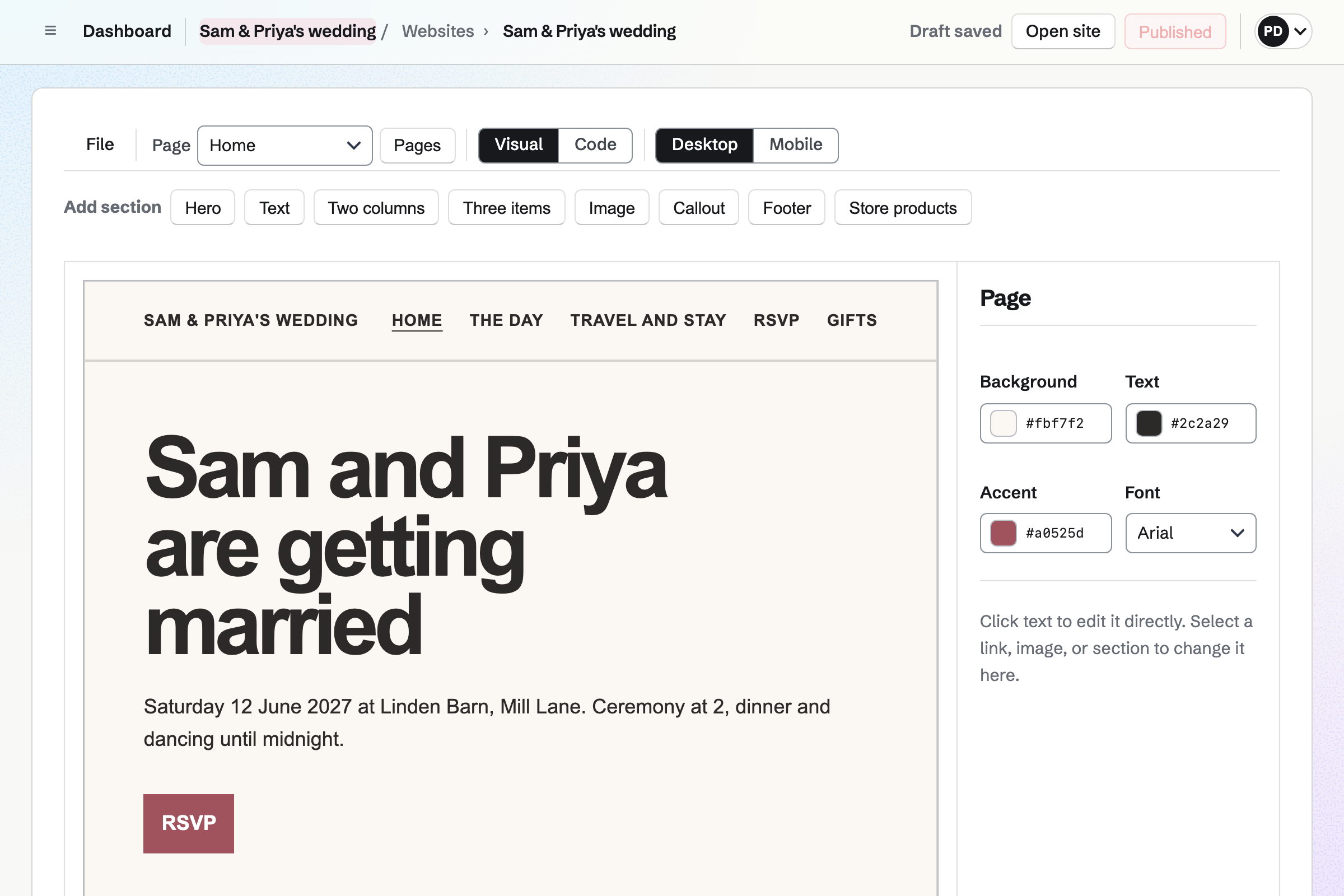Click the Open site button

tap(1063, 31)
